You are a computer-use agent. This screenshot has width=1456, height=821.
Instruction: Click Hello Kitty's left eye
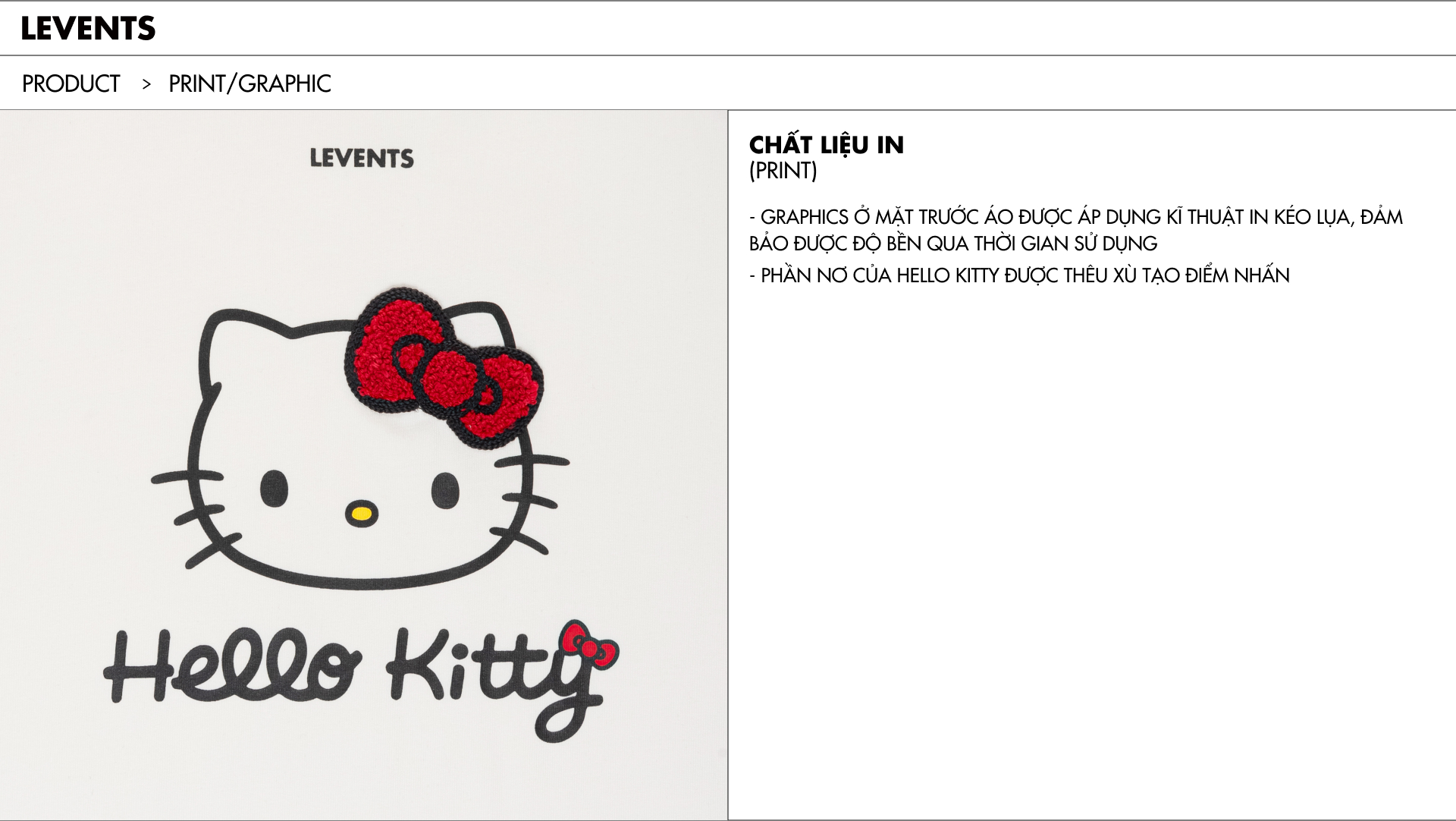click(x=275, y=488)
